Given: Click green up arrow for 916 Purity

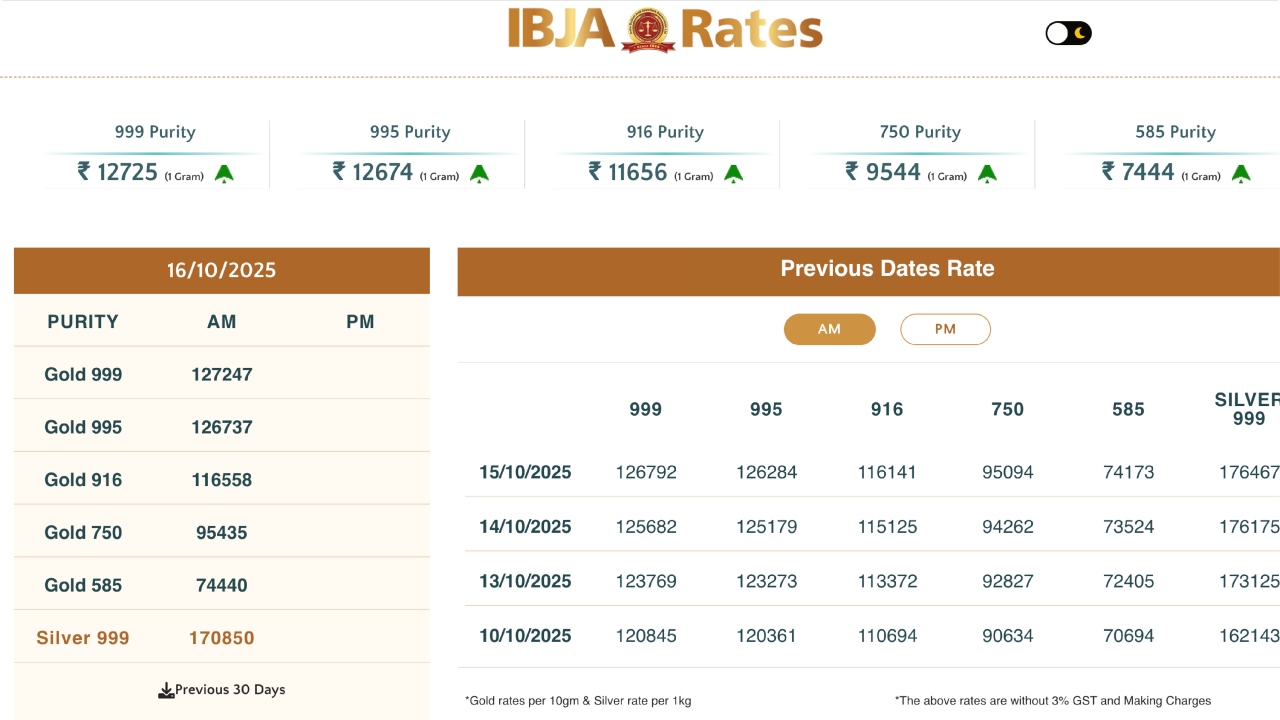Looking at the screenshot, I should 734,174.
